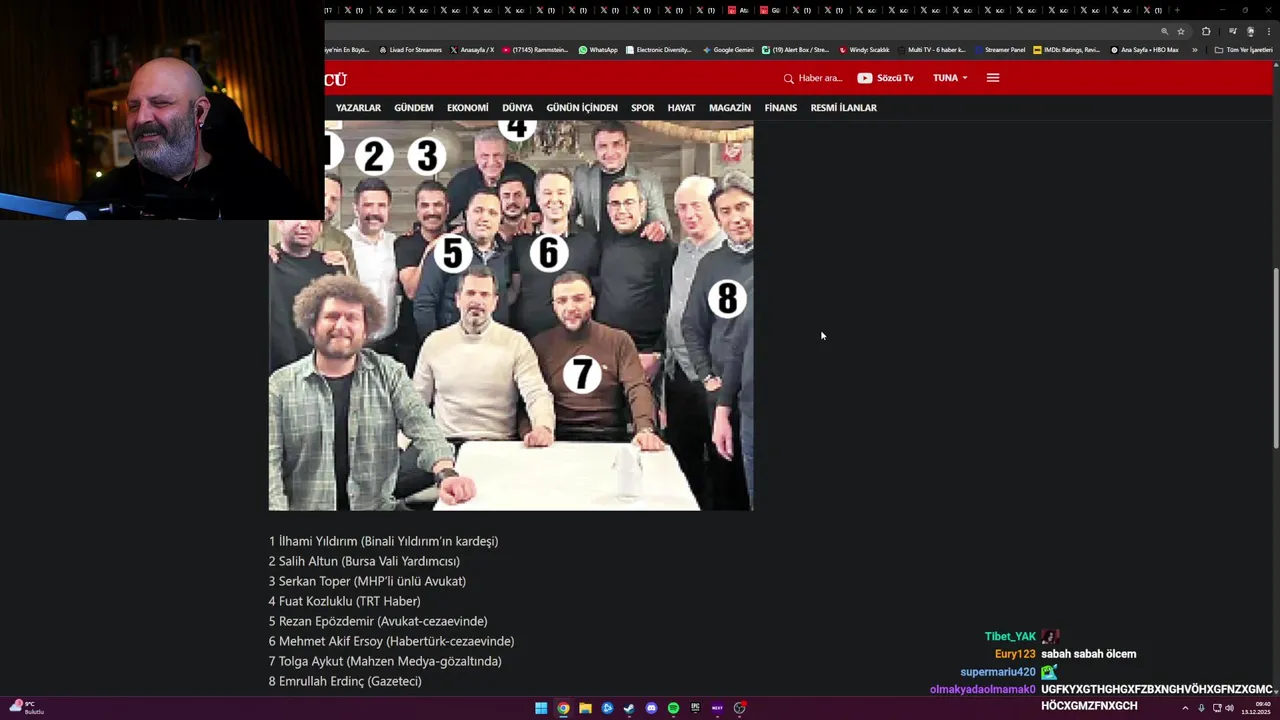
Task: Click caption line '1 İlhami Yıldırım'
Action: tap(383, 541)
